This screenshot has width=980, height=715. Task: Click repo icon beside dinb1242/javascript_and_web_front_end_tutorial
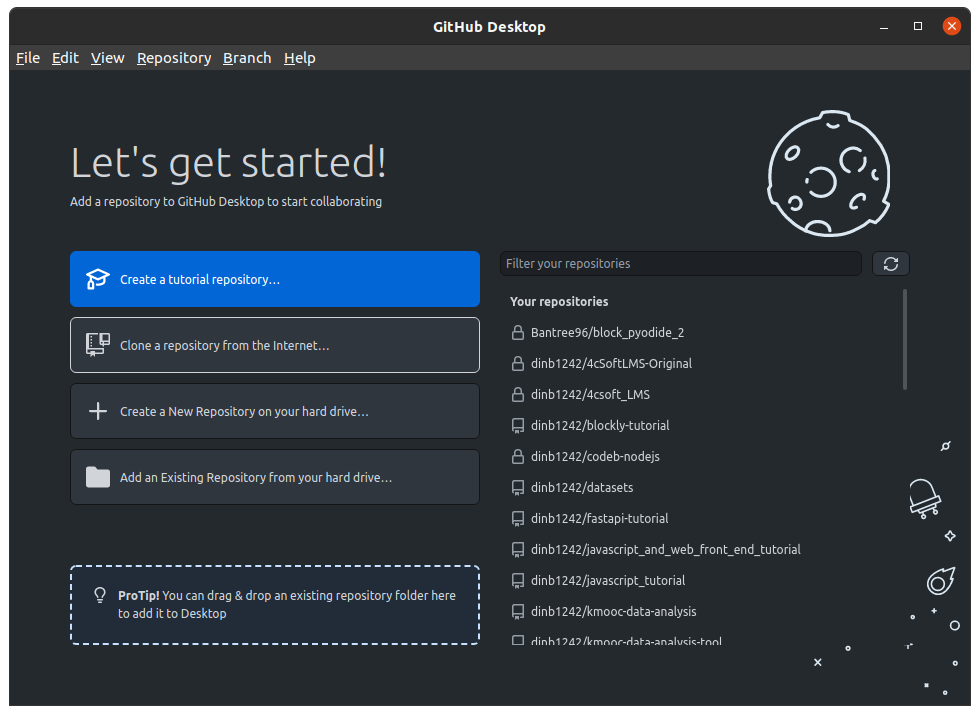[518, 550]
